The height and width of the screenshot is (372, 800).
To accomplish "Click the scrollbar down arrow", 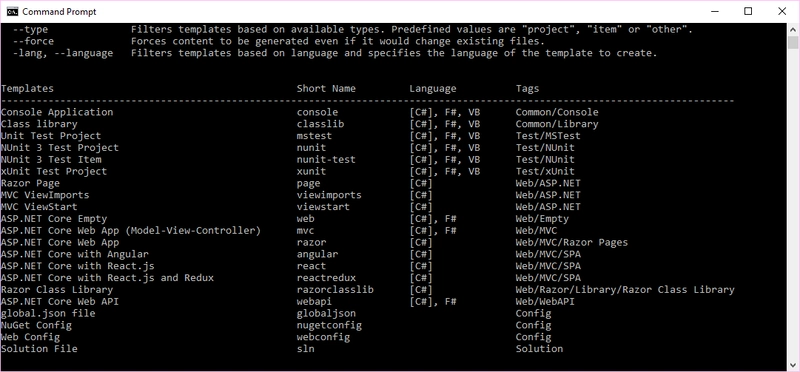I will tap(792, 365).
